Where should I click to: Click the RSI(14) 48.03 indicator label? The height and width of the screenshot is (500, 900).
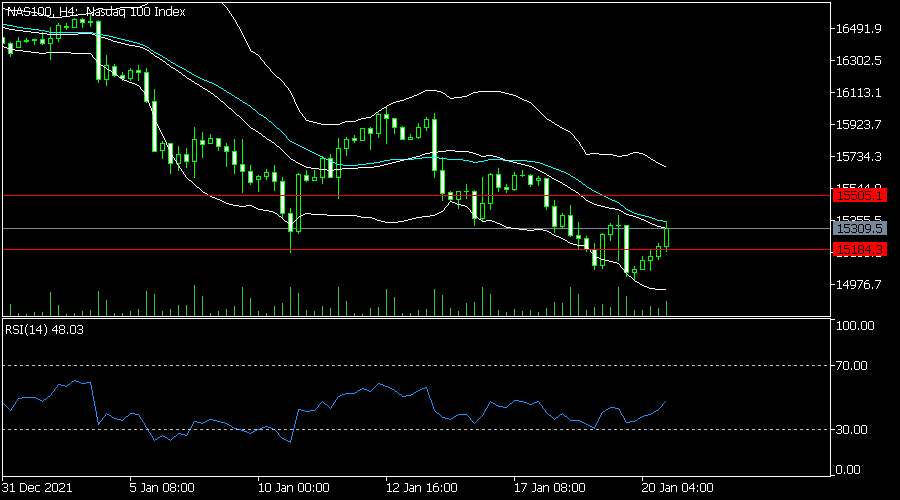pyautogui.click(x=44, y=330)
